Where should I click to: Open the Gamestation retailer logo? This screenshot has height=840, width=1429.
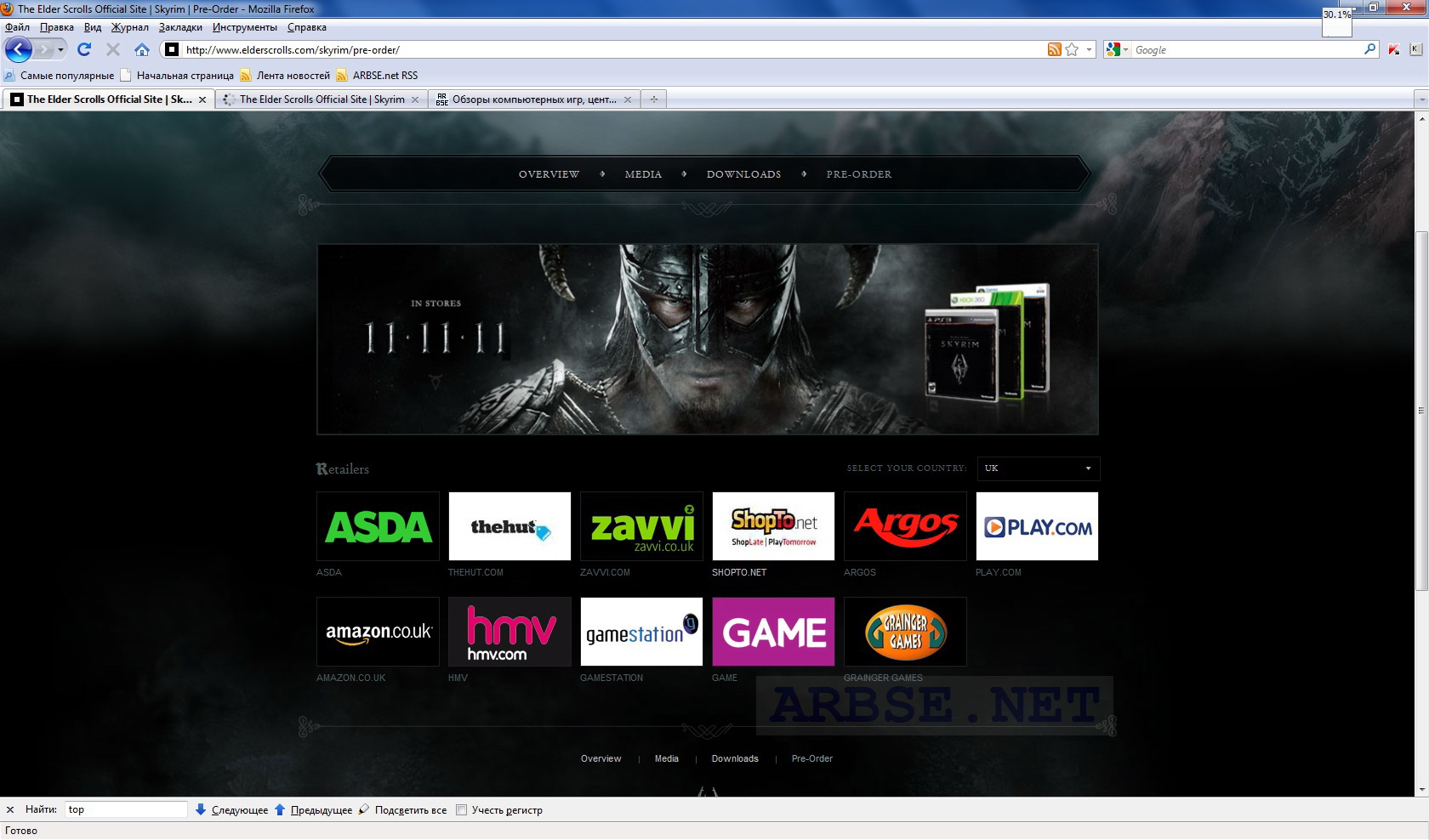click(641, 632)
